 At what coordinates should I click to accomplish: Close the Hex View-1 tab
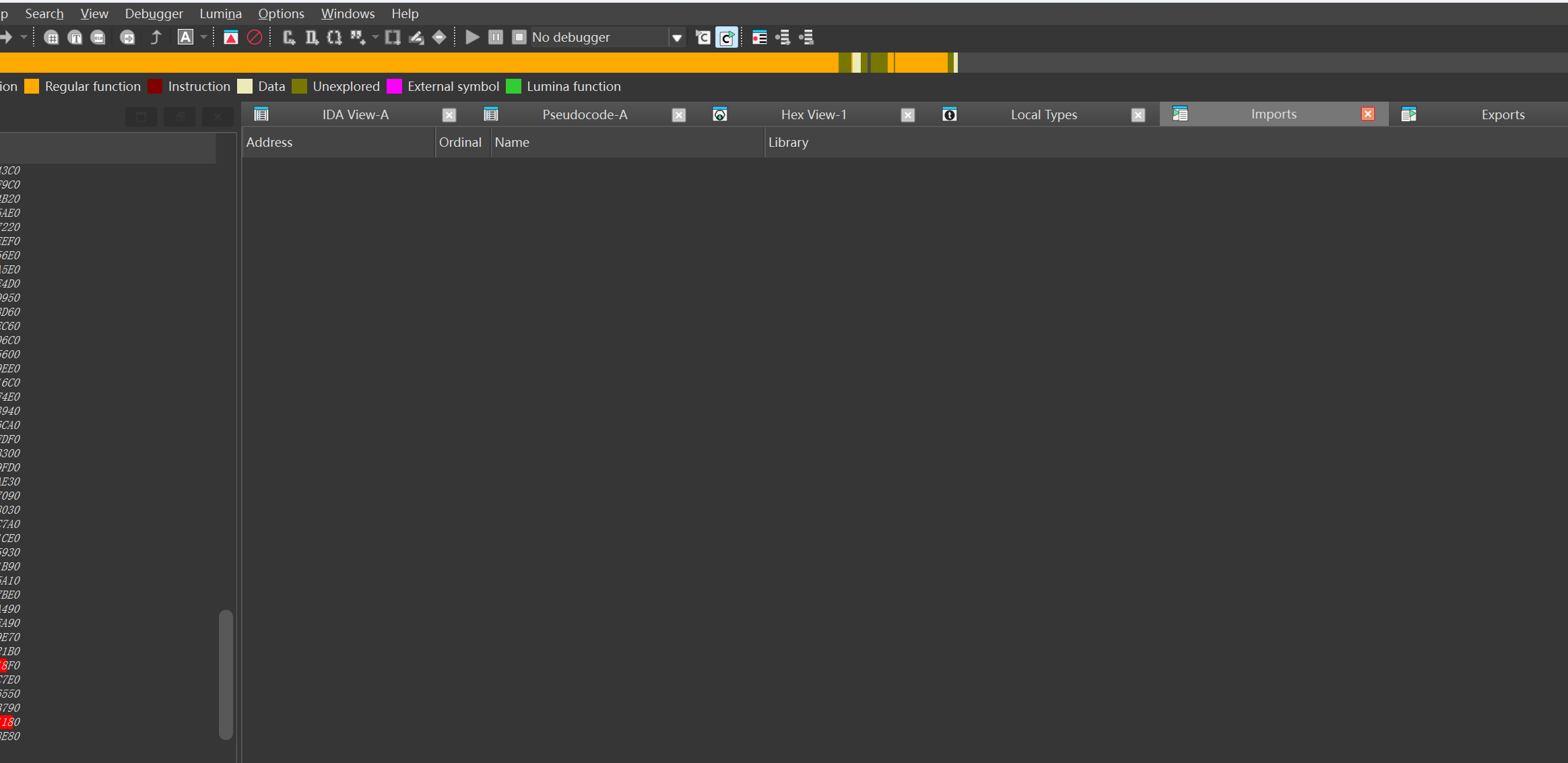[x=908, y=115]
